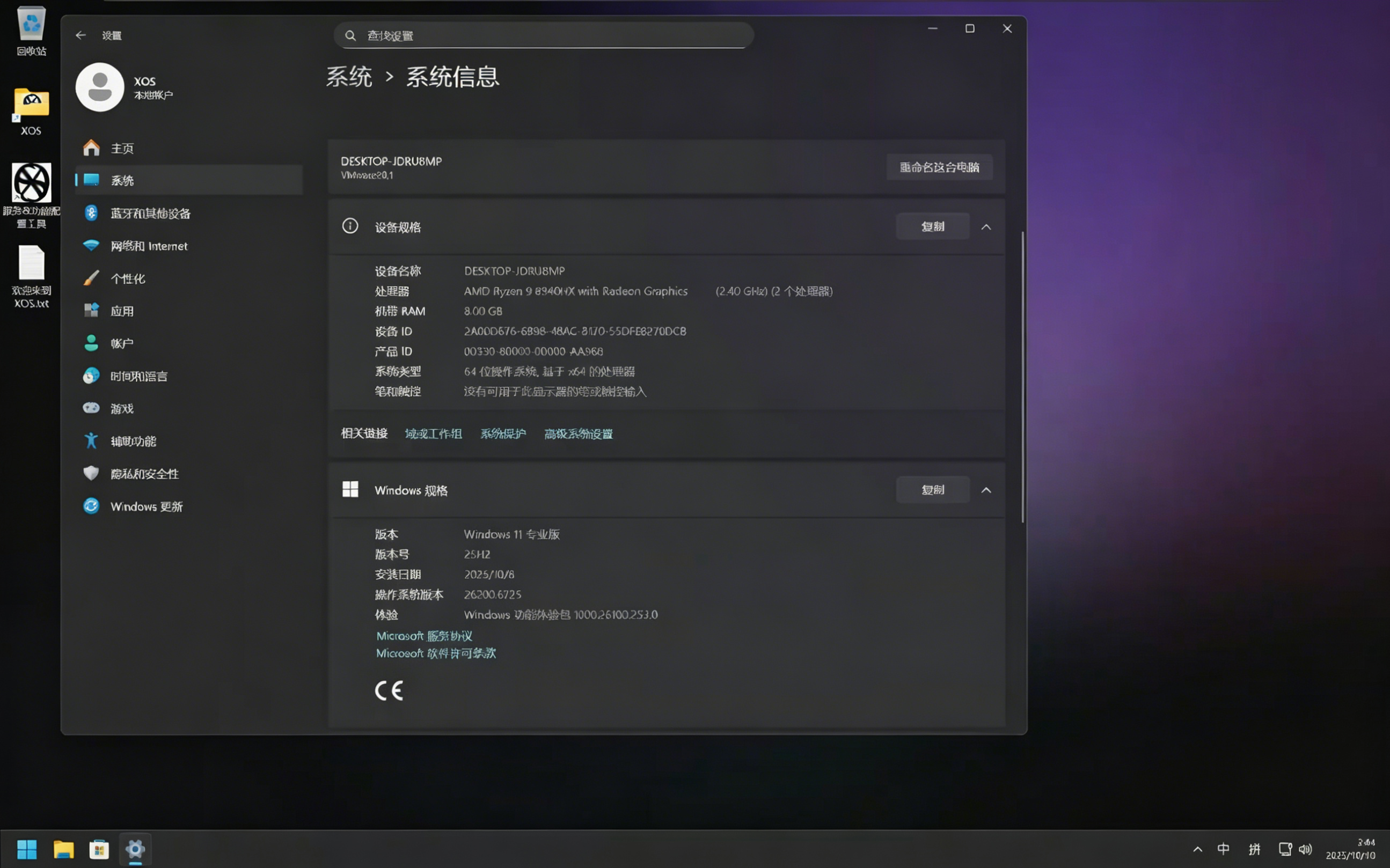Click the 体验 value Windows 功能体验包

(x=561, y=615)
